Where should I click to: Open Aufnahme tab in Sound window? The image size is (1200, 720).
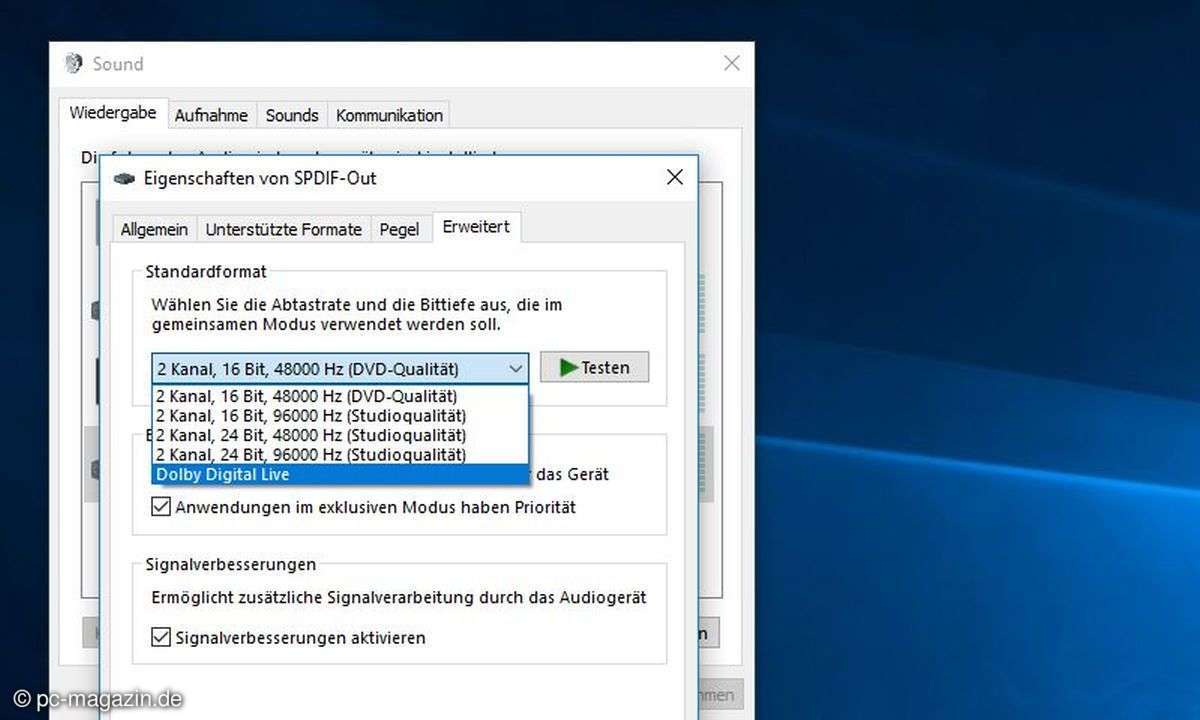(211, 115)
